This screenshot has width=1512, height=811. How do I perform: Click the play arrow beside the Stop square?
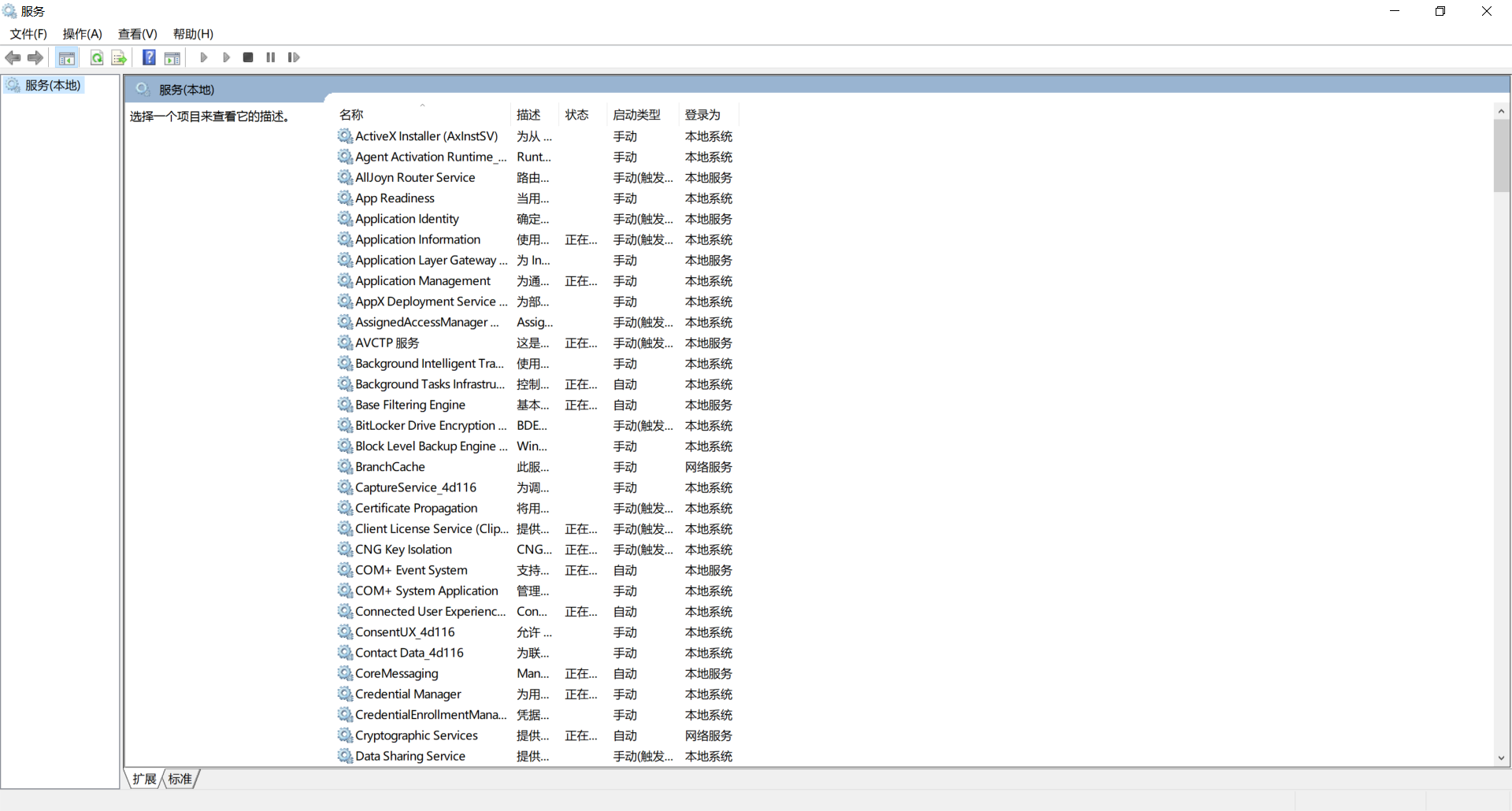click(x=226, y=57)
